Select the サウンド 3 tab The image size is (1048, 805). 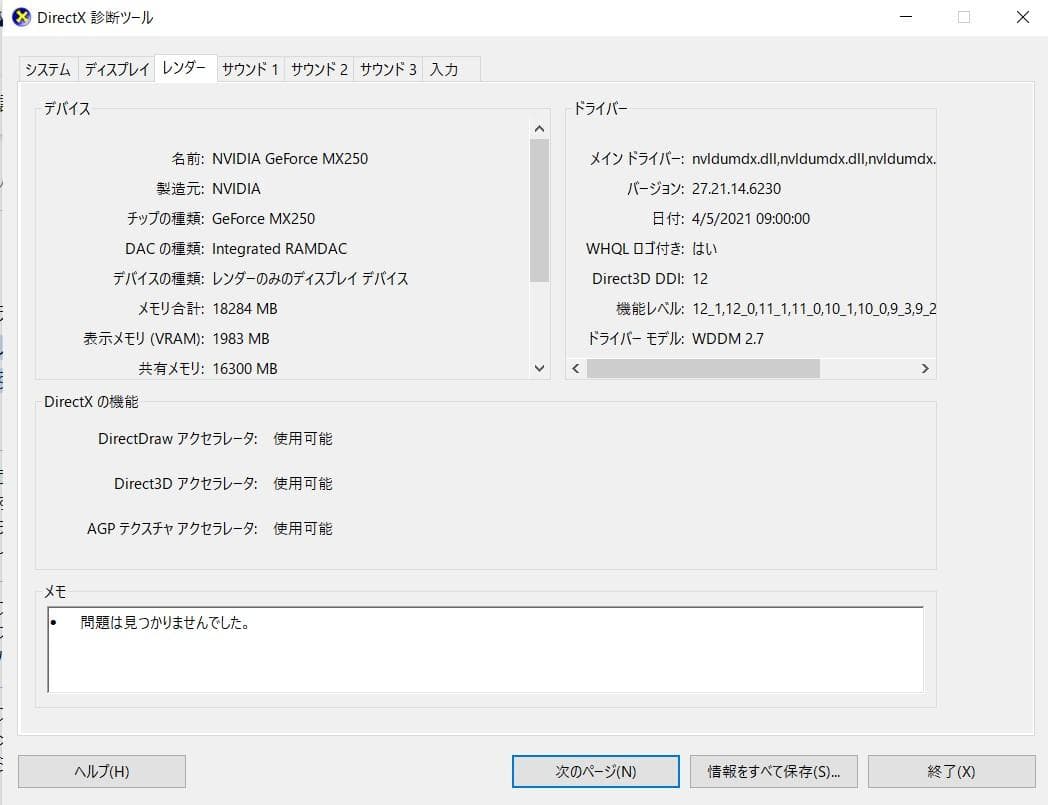click(387, 69)
